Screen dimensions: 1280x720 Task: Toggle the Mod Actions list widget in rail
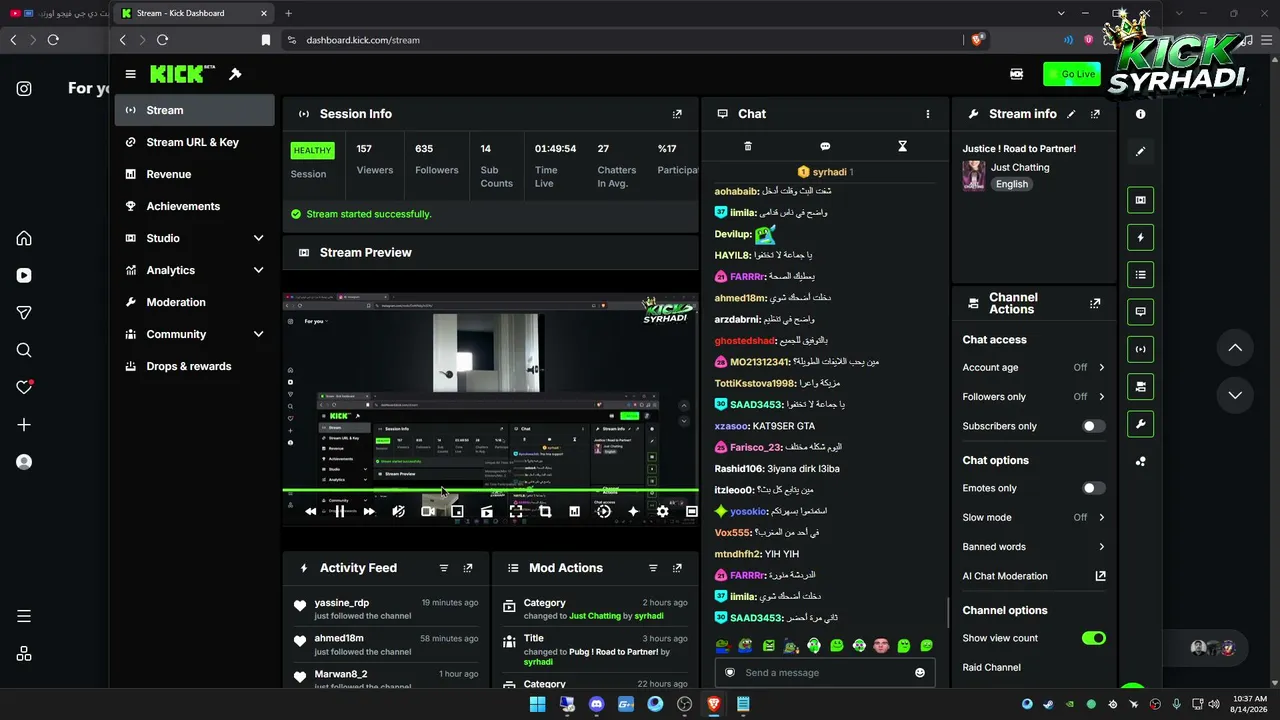click(x=1140, y=274)
